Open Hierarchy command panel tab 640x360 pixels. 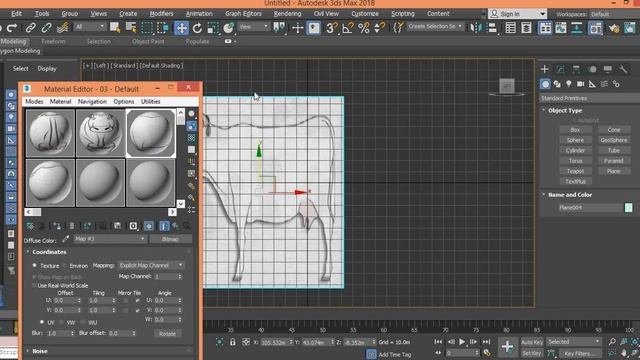coord(576,69)
